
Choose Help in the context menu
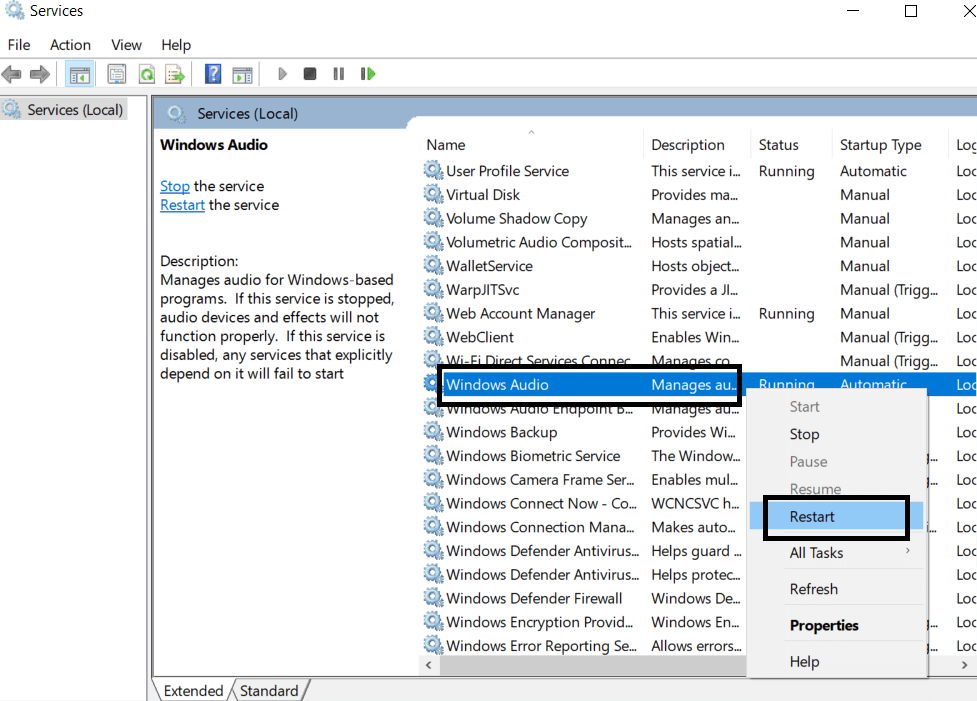(x=837, y=662)
